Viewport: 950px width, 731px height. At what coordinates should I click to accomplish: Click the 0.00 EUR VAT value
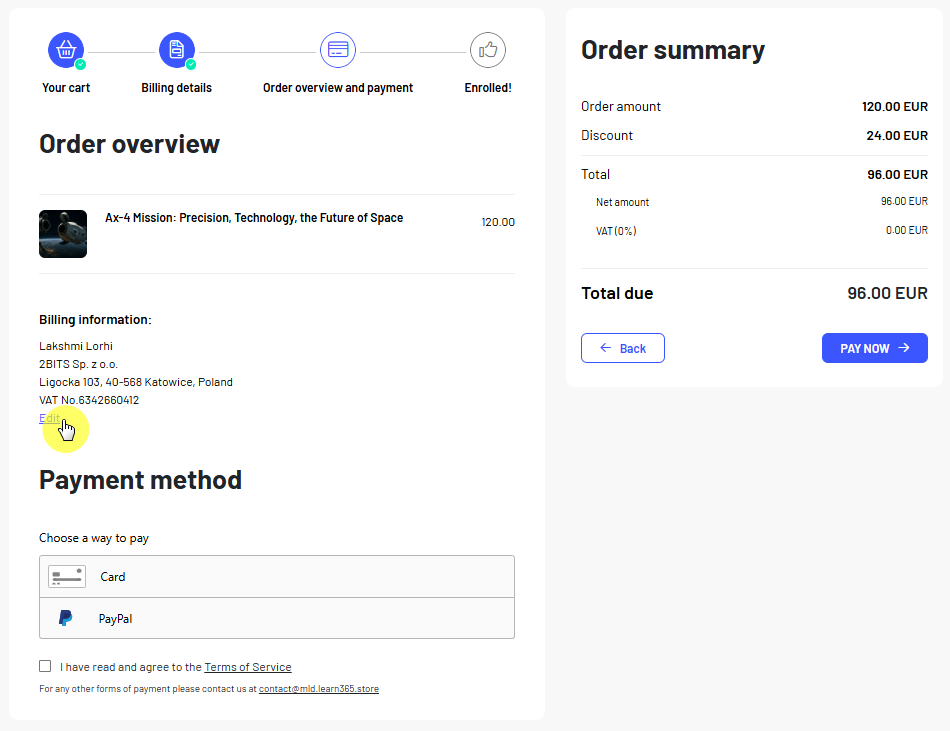906,230
